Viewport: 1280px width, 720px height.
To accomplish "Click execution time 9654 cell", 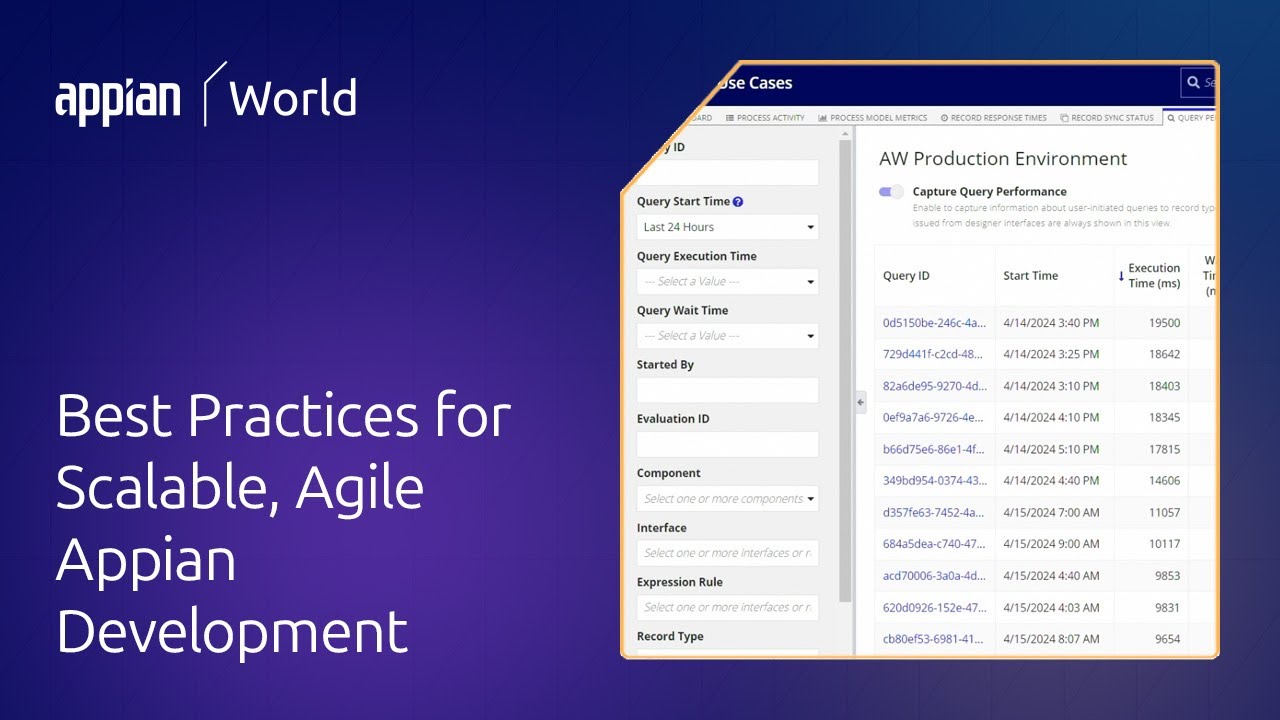I will pos(1167,639).
